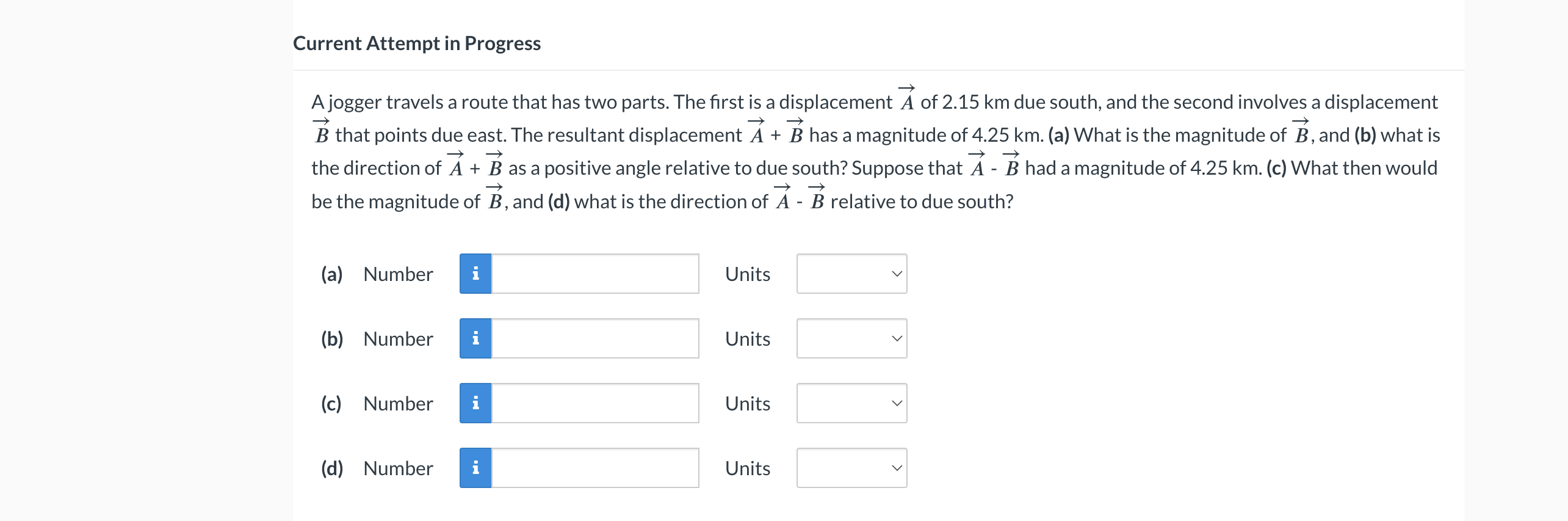Click the info icon beside part (d) Number field
The height and width of the screenshot is (521, 1568).
coord(475,468)
